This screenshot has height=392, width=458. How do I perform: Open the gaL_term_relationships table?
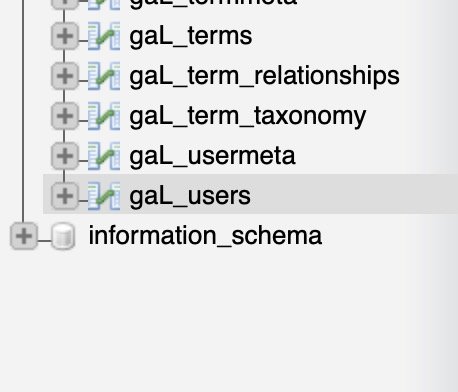point(264,76)
